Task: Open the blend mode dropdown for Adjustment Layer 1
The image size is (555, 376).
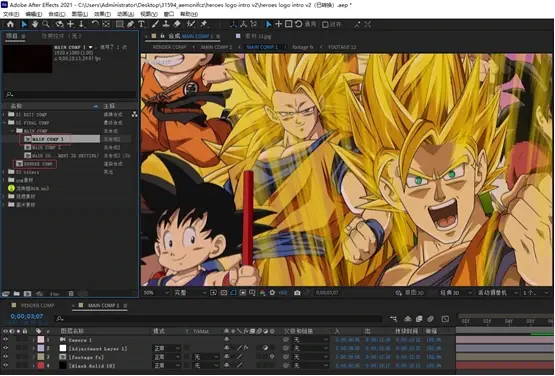Action: [x=167, y=348]
